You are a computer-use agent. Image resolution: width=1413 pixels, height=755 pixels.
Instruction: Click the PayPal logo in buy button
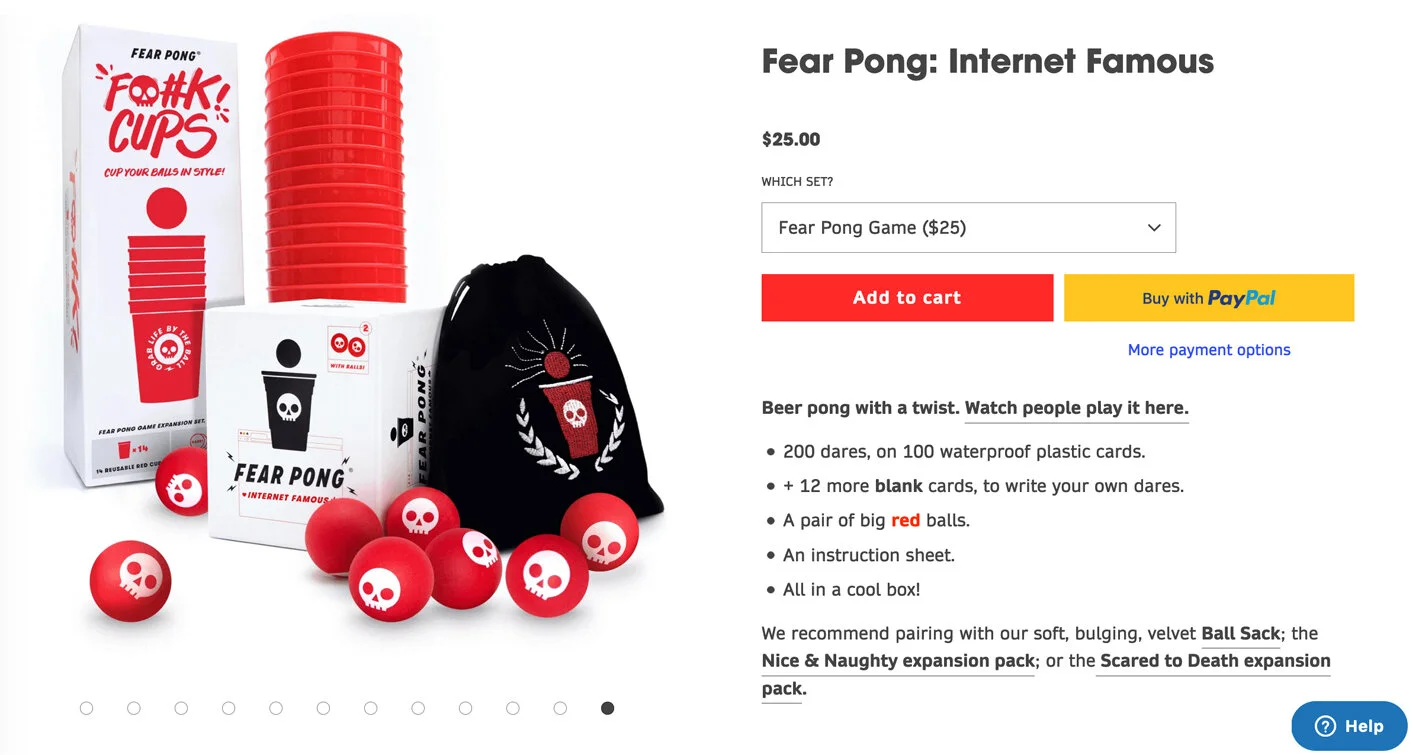(x=1242, y=298)
